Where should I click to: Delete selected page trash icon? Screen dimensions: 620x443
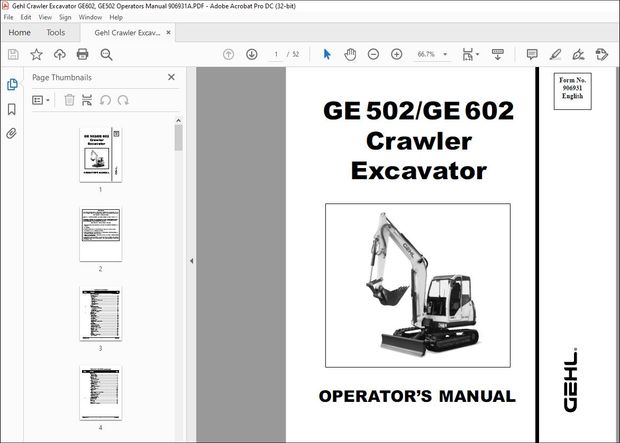(69, 100)
